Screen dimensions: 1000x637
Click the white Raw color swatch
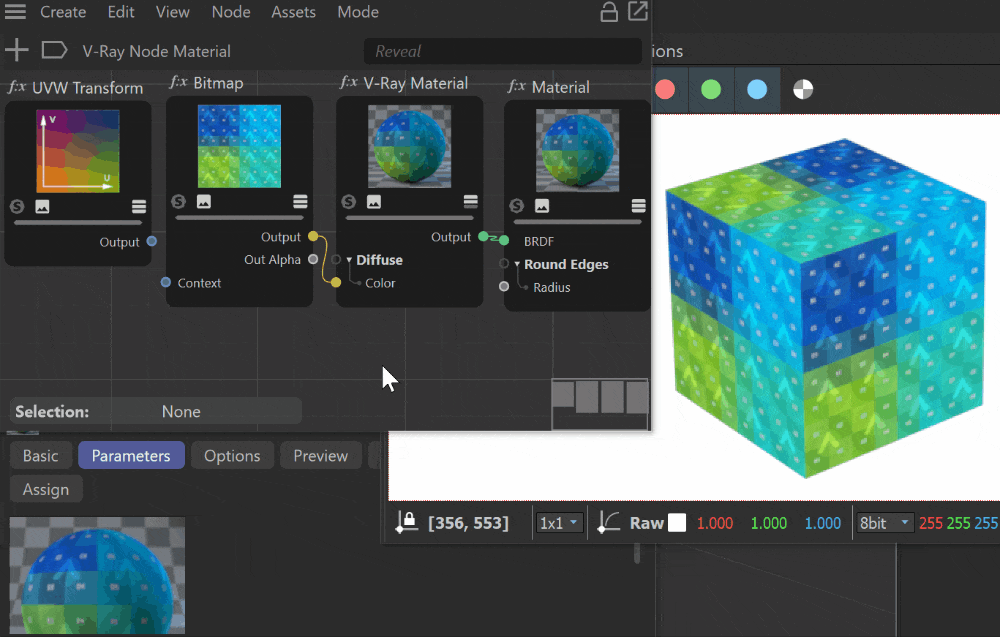[x=677, y=523]
